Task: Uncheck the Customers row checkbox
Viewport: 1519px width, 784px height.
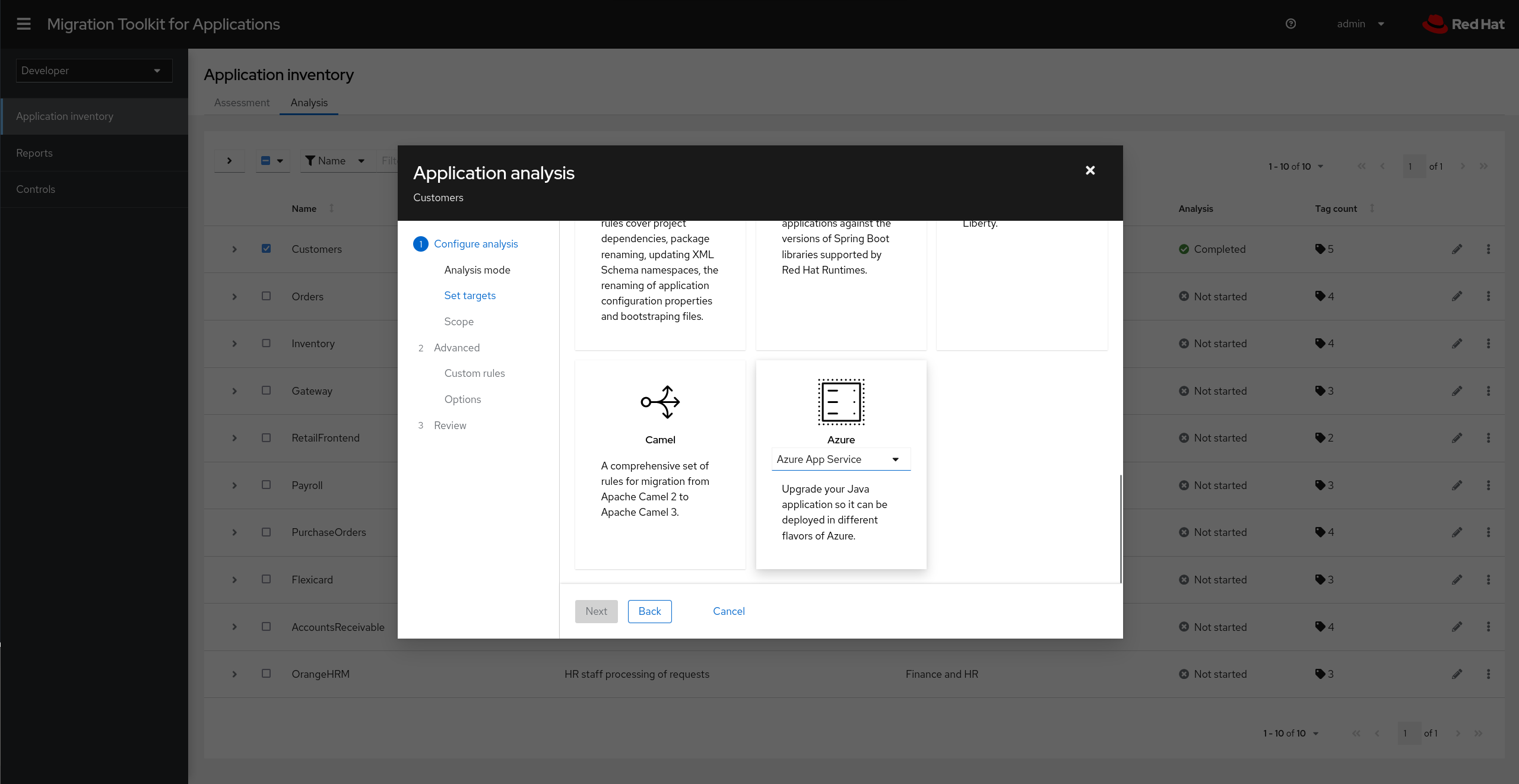Action: pos(266,249)
